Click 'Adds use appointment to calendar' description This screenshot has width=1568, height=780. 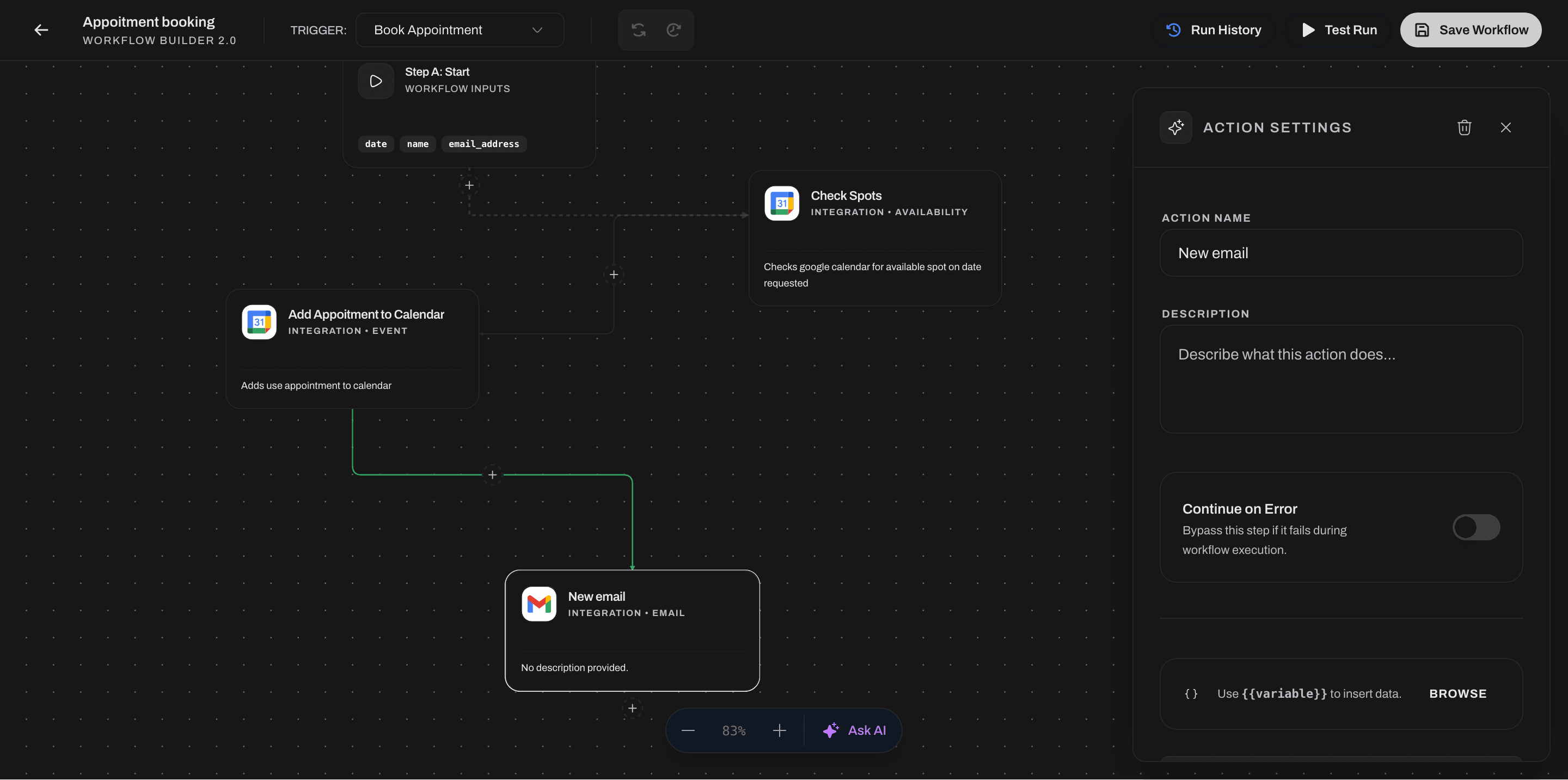click(x=316, y=386)
